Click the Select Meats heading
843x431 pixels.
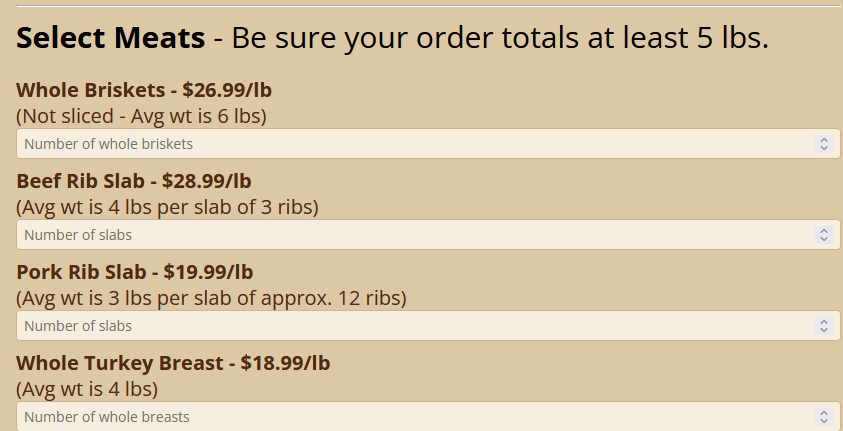110,38
